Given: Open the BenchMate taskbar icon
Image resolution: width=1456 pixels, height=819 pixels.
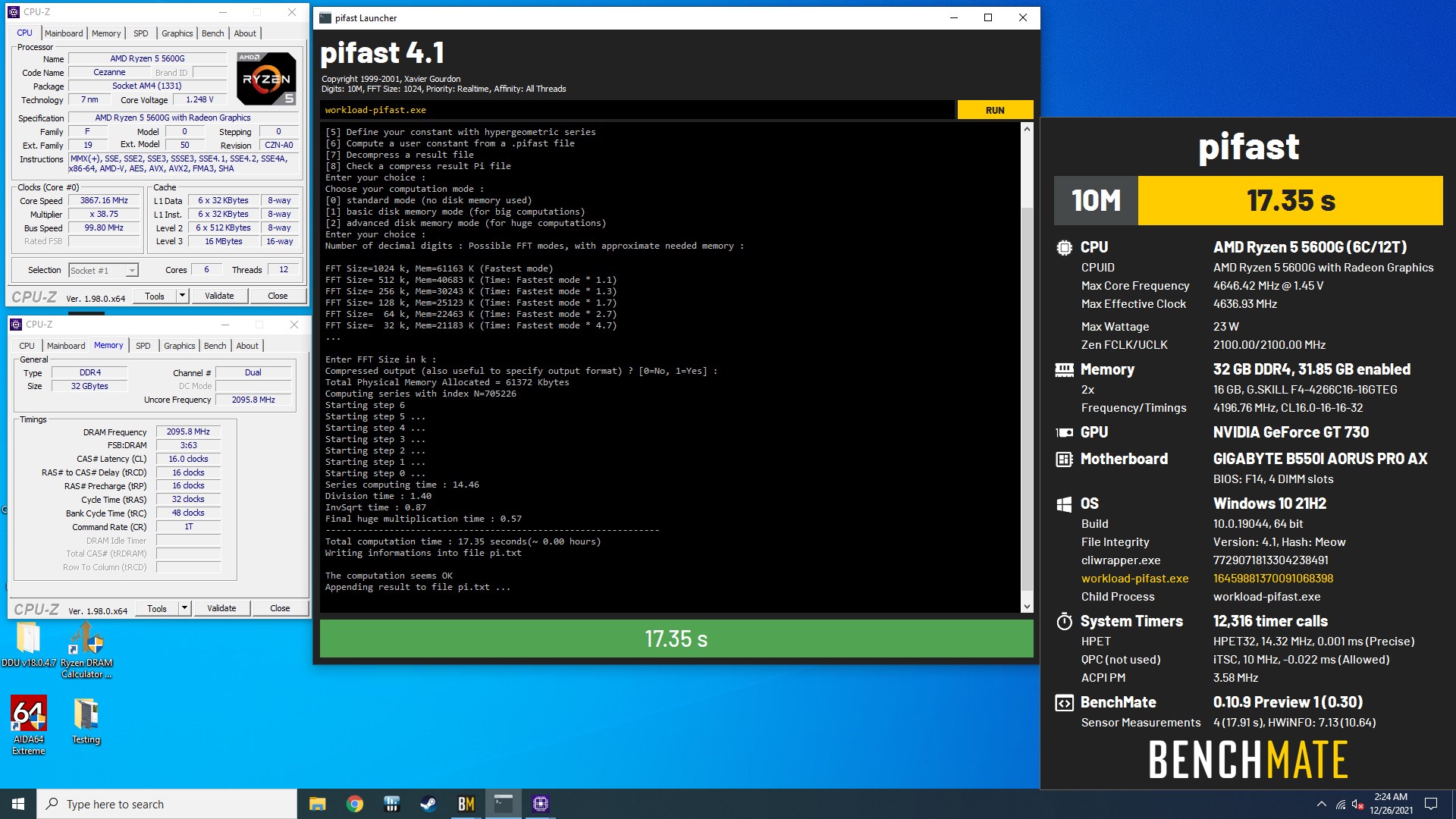Looking at the screenshot, I should click(466, 804).
